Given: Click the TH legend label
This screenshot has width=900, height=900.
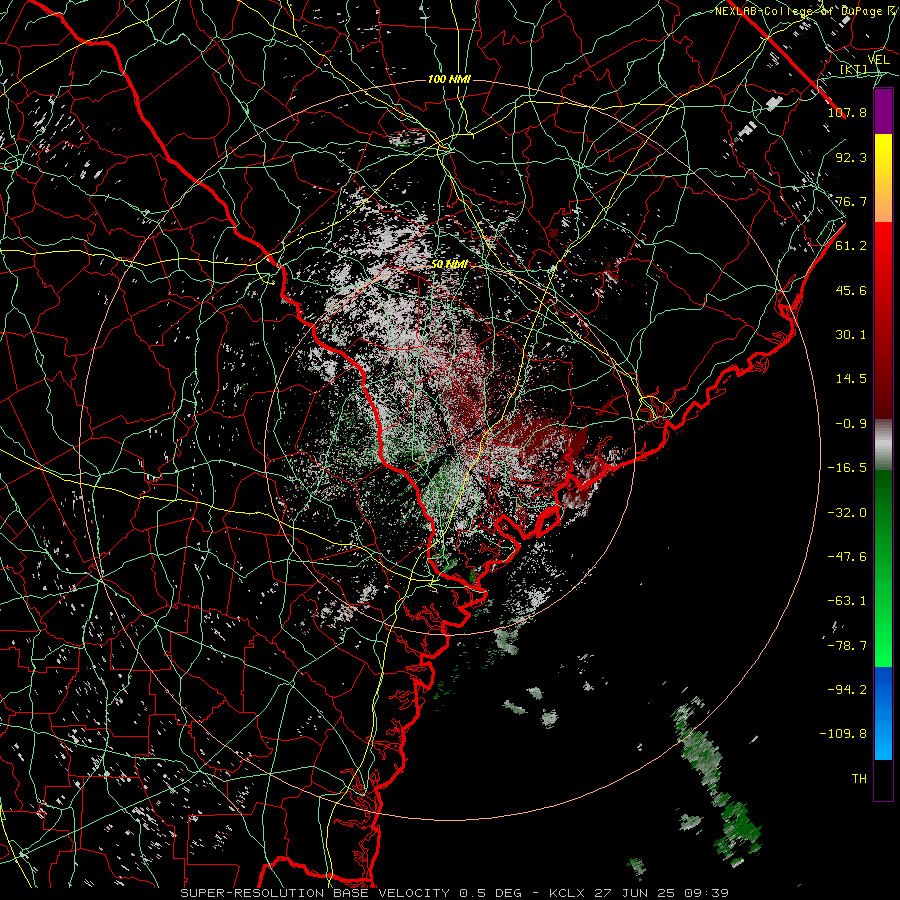Looking at the screenshot, I should tap(859, 779).
